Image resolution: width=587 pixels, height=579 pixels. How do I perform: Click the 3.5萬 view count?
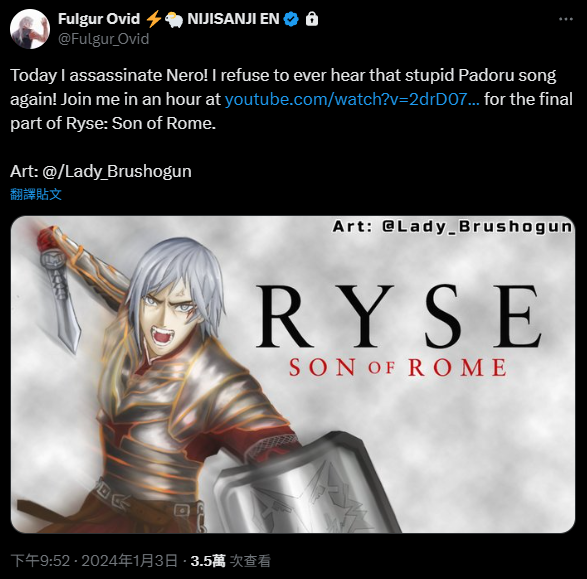208,560
